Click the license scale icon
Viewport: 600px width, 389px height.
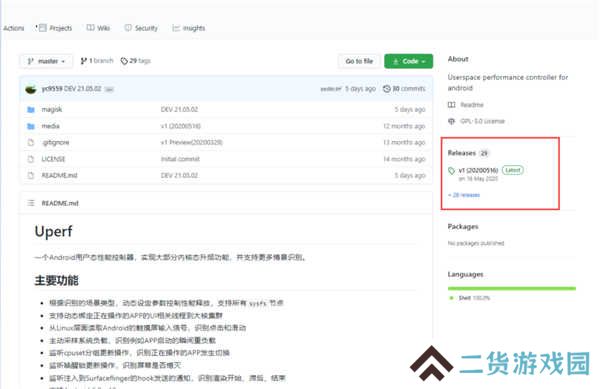452,121
